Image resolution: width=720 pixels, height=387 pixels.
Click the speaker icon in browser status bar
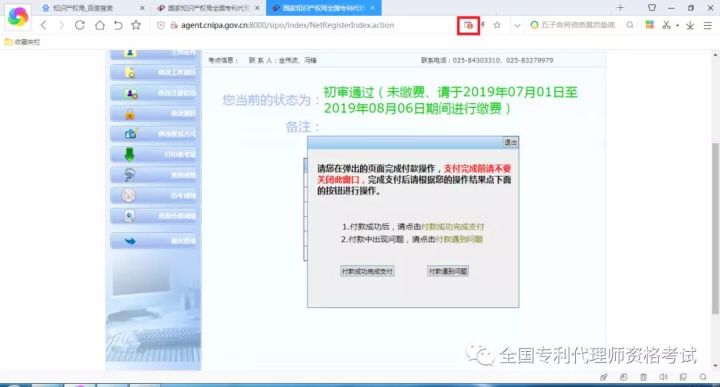click(x=663, y=377)
